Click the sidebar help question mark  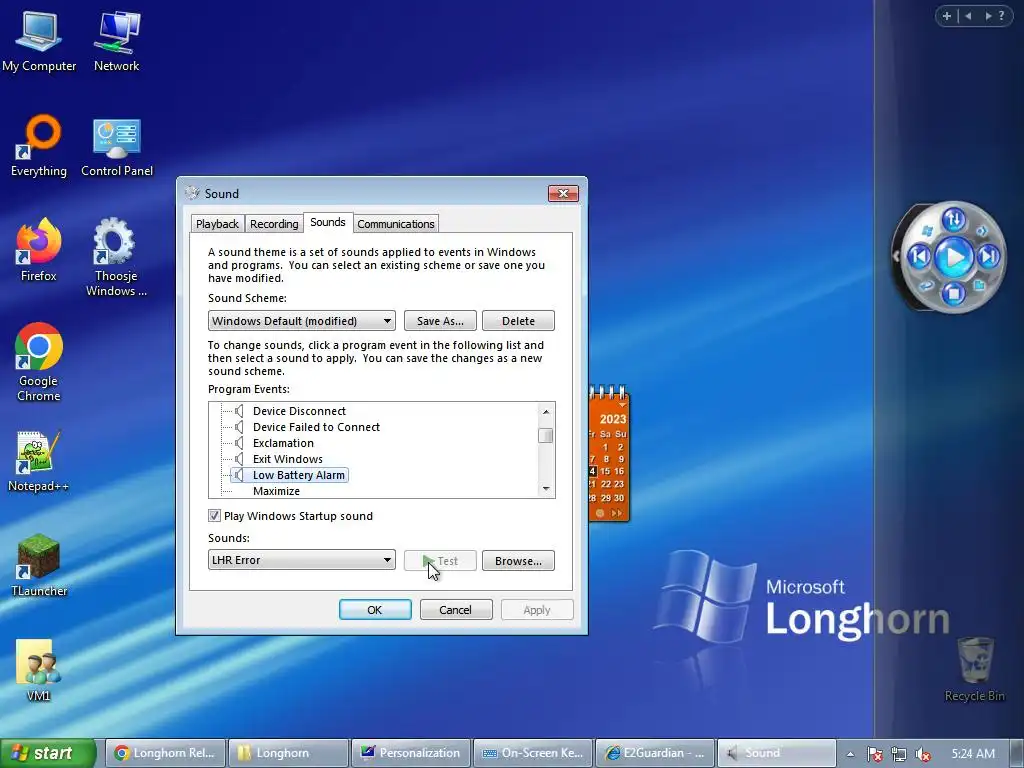pyautogui.click(x=1001, y=16)
